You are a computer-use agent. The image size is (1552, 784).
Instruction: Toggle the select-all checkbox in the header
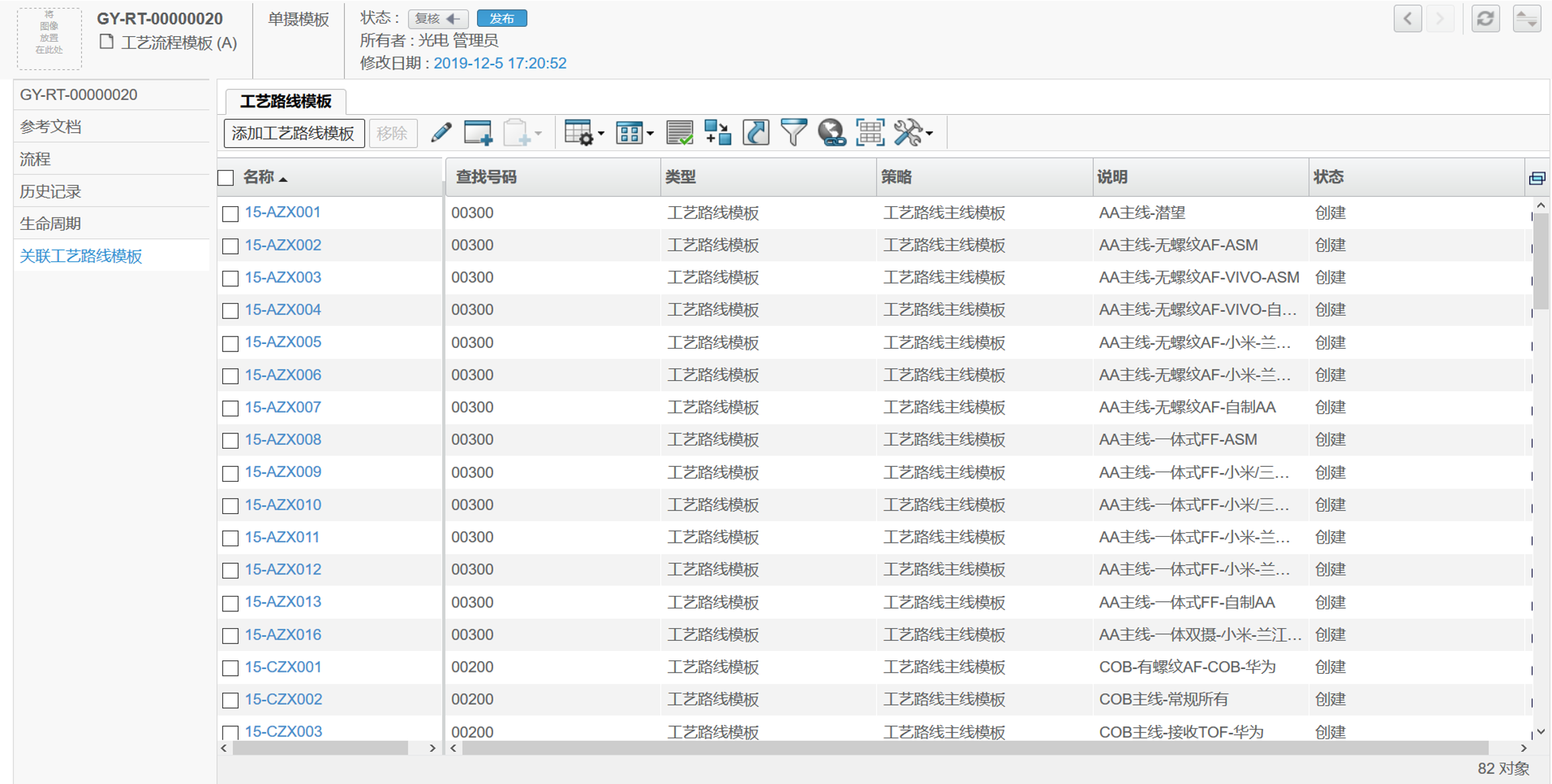coord(226,178)
